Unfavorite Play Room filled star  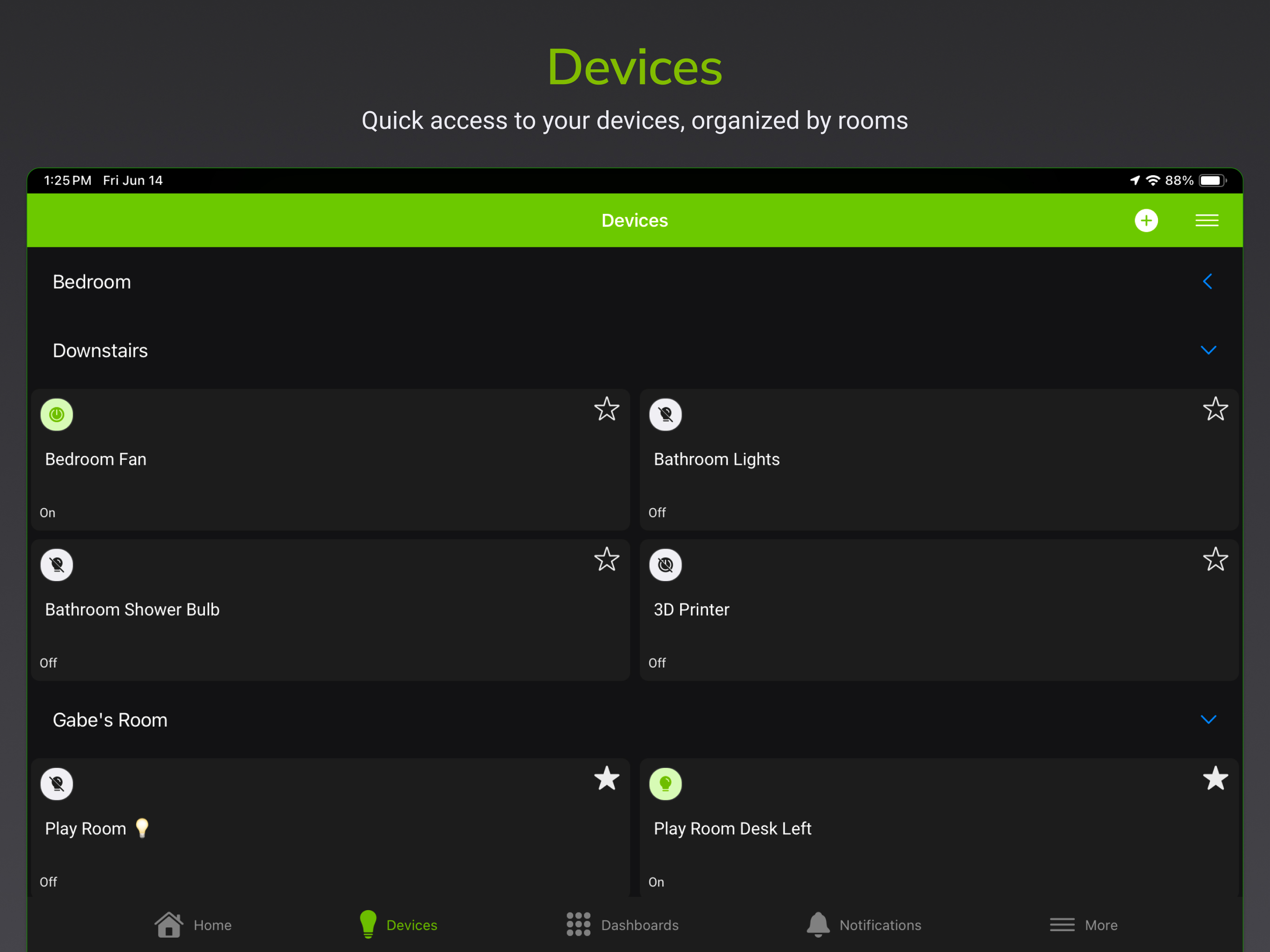click(x=607, y=779)
